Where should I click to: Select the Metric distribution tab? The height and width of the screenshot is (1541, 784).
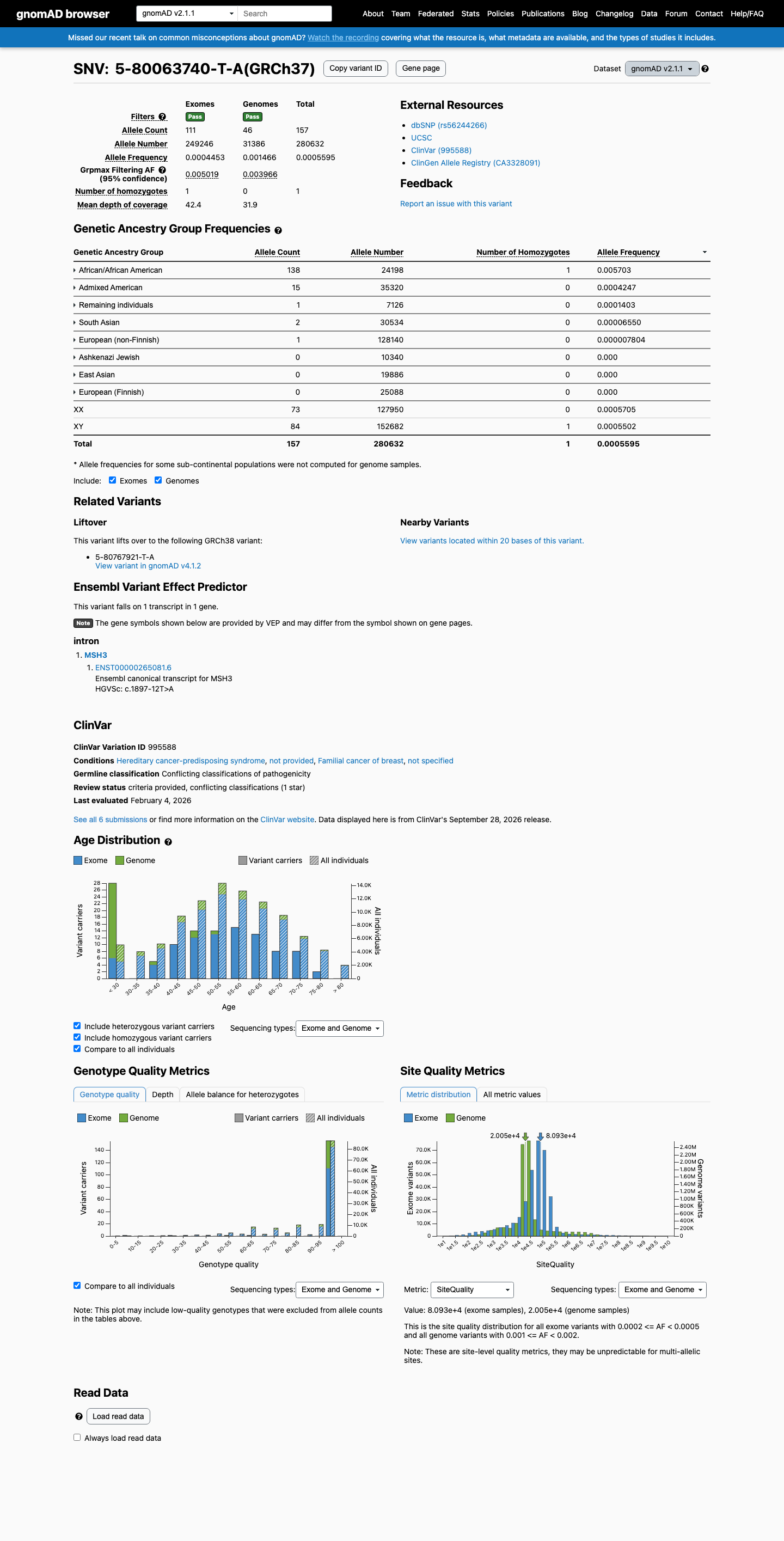click(438, 1094)
